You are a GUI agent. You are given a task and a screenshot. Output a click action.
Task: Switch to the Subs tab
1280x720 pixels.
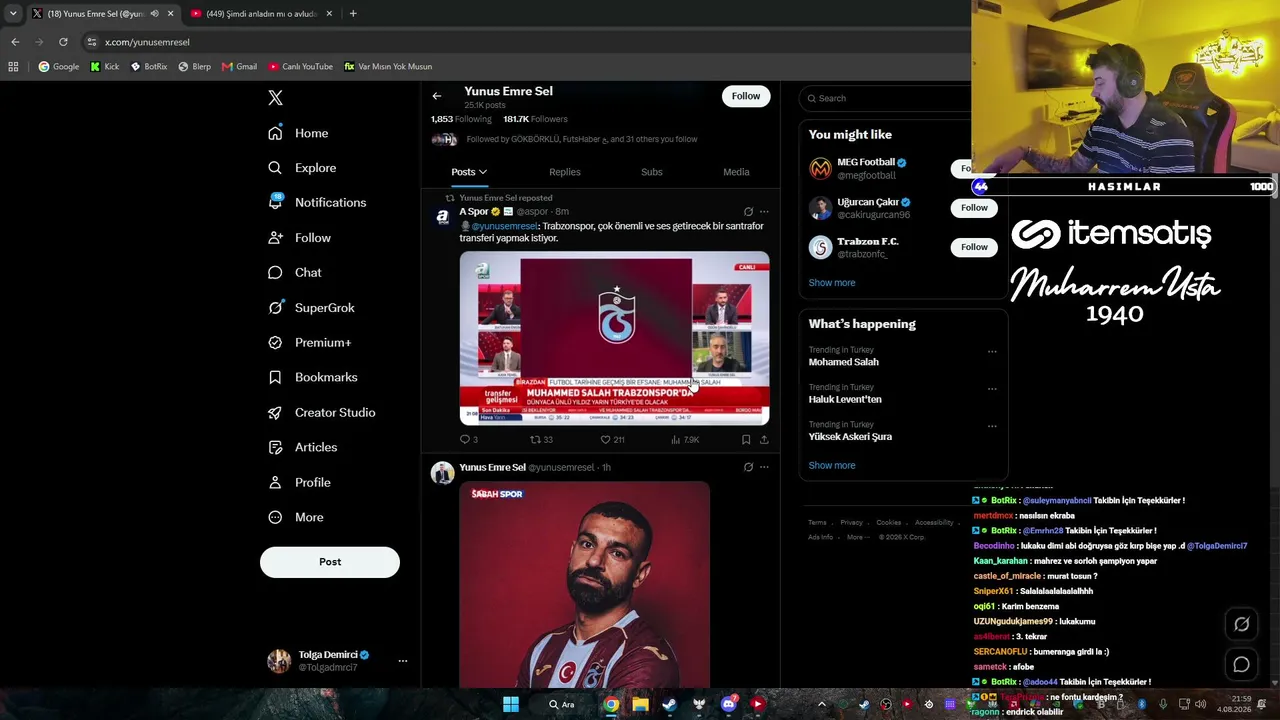(652, 172)
